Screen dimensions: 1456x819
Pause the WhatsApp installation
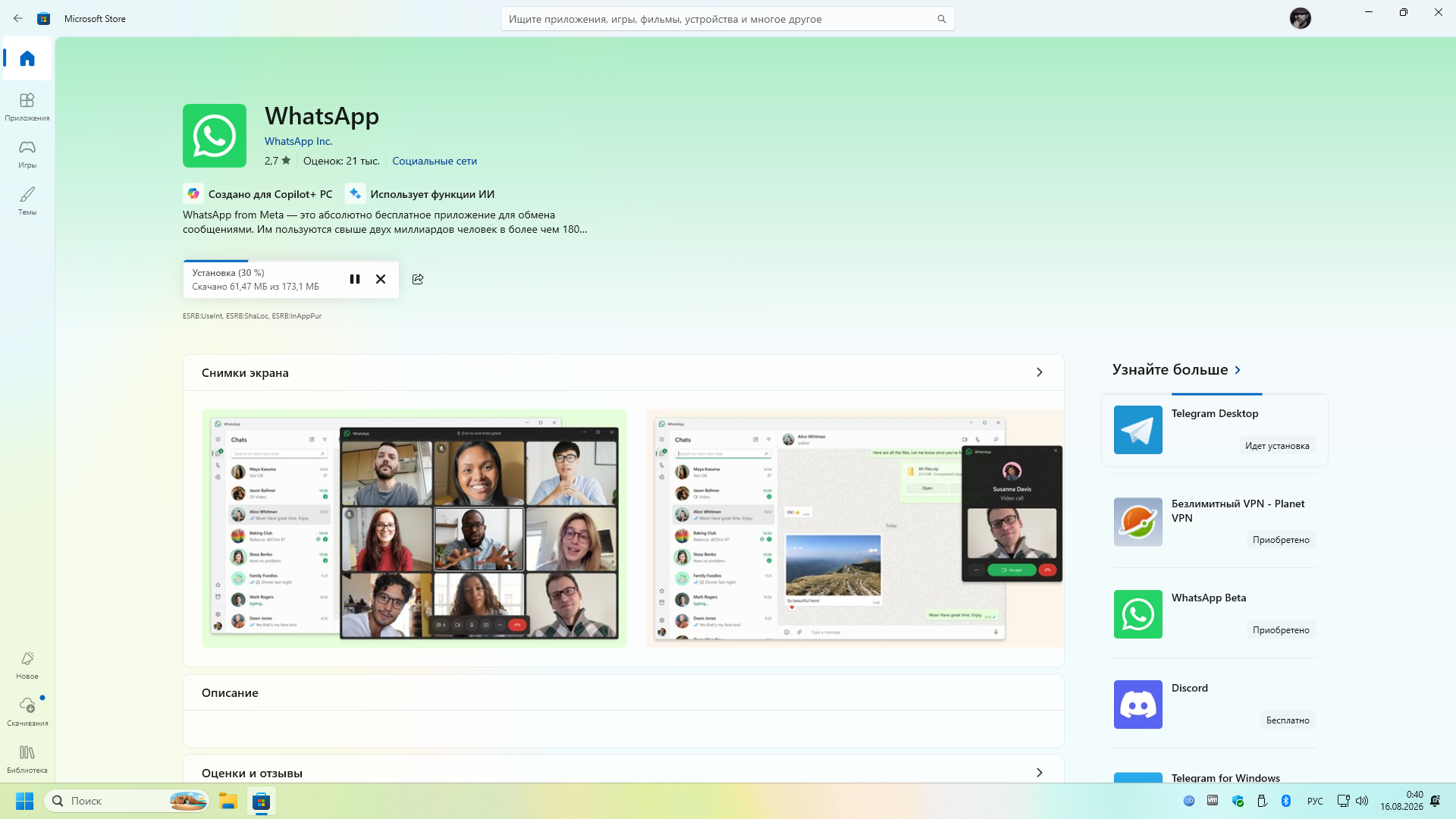(354, 279)
